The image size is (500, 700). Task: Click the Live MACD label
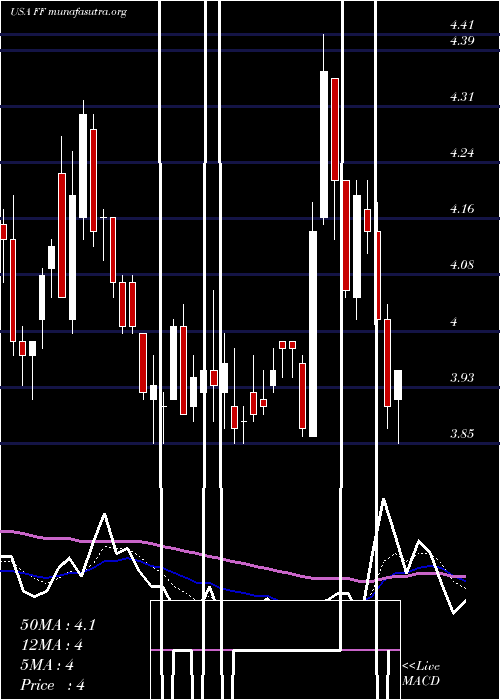(421, 673)
